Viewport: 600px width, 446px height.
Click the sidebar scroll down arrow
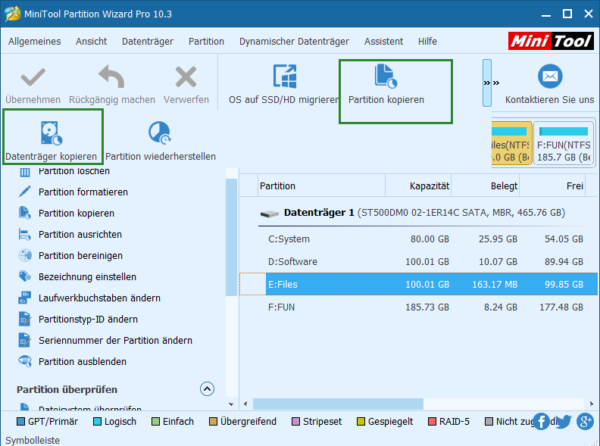(x=231, y=404)
